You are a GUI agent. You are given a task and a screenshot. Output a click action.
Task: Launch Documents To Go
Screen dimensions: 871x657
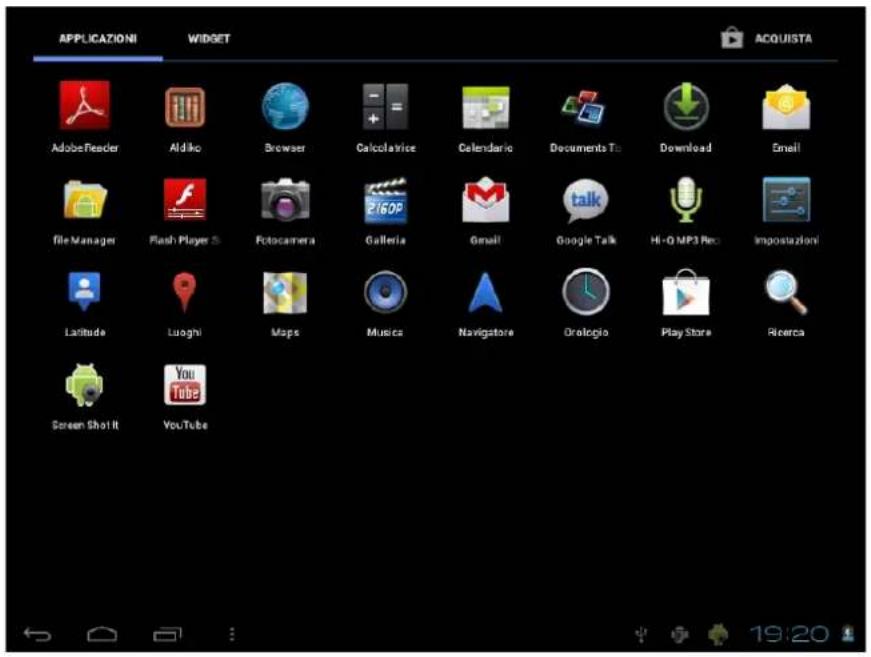tap(584, 108)
